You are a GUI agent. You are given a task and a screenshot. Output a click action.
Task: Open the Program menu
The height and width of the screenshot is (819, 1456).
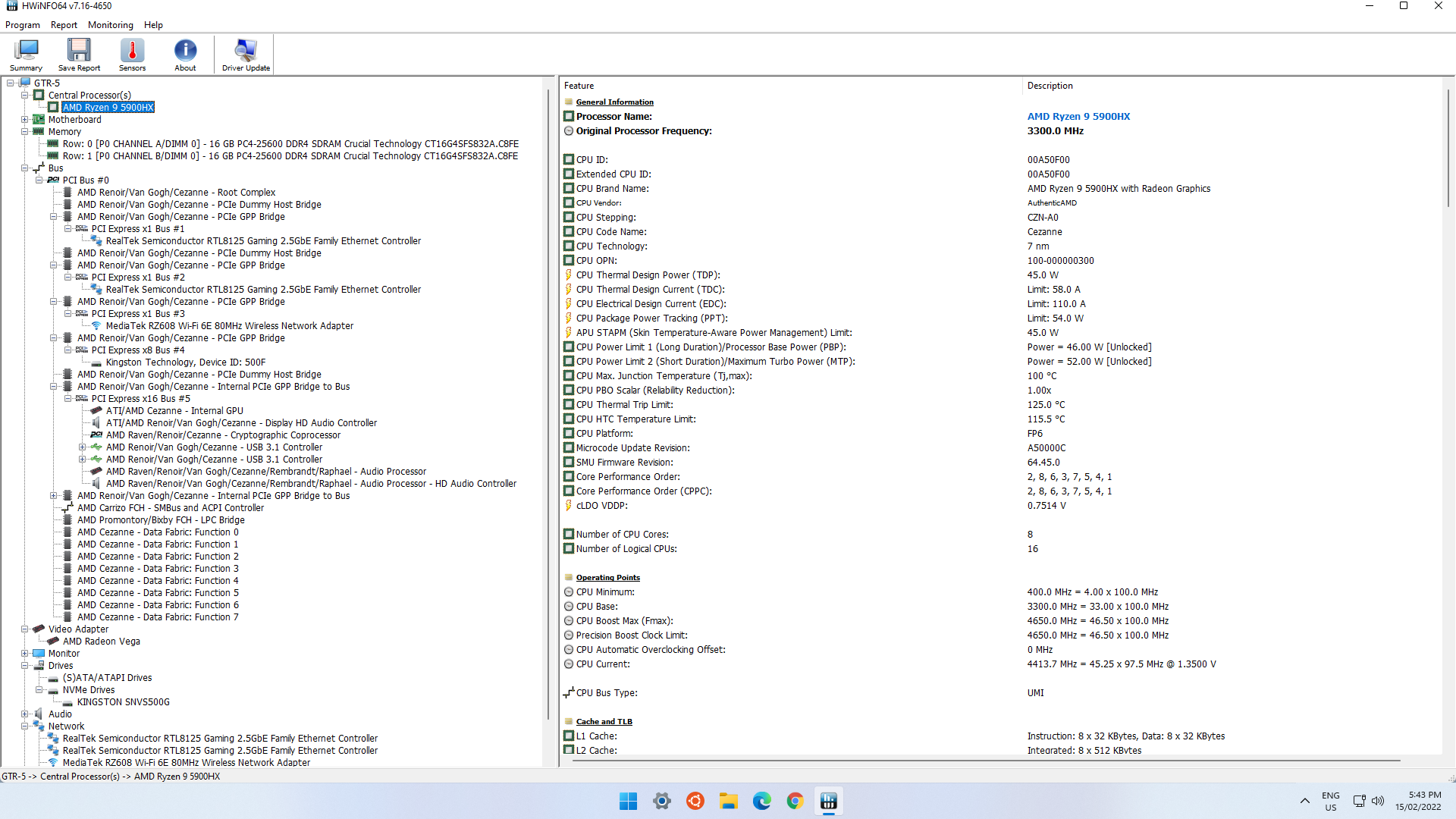(23, 25)
